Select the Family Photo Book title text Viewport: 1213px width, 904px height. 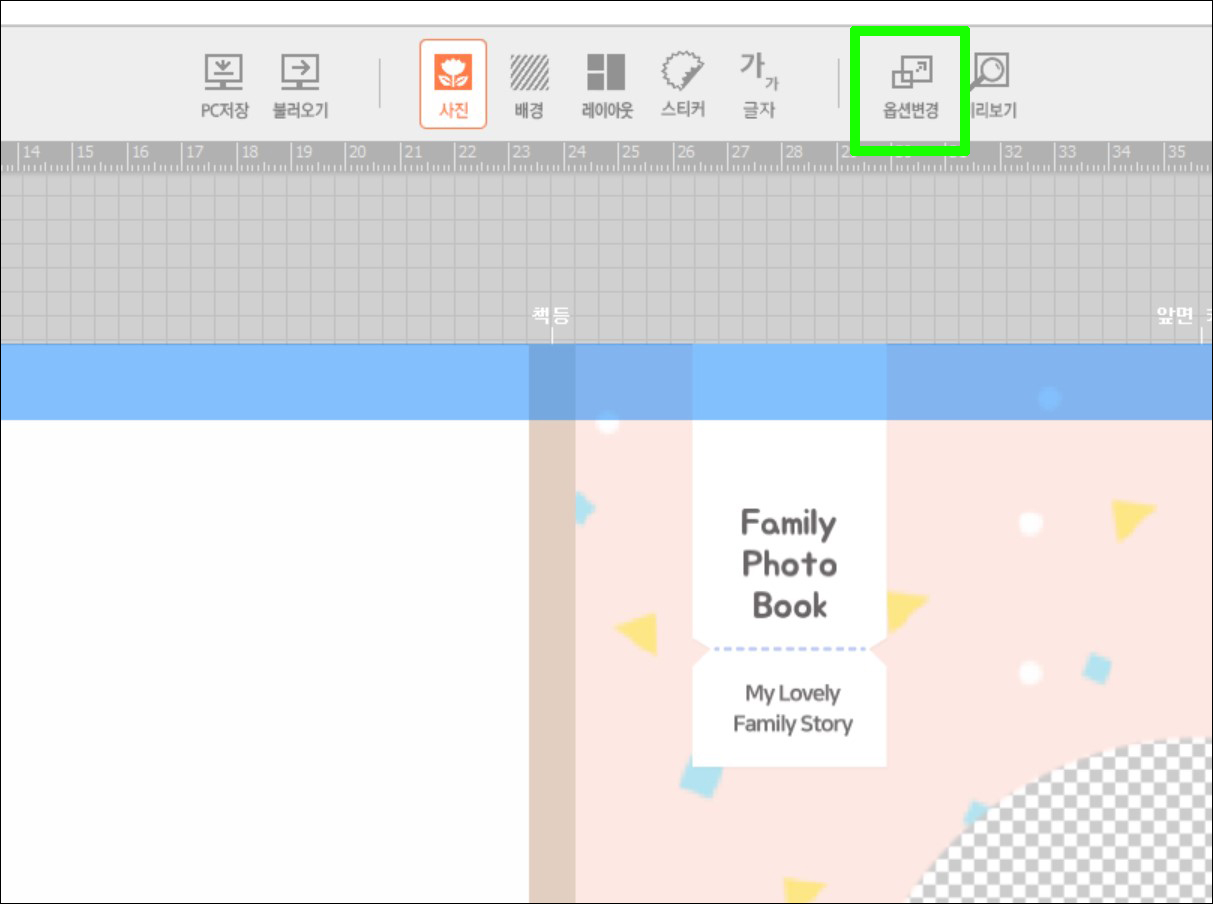(789, 564)
